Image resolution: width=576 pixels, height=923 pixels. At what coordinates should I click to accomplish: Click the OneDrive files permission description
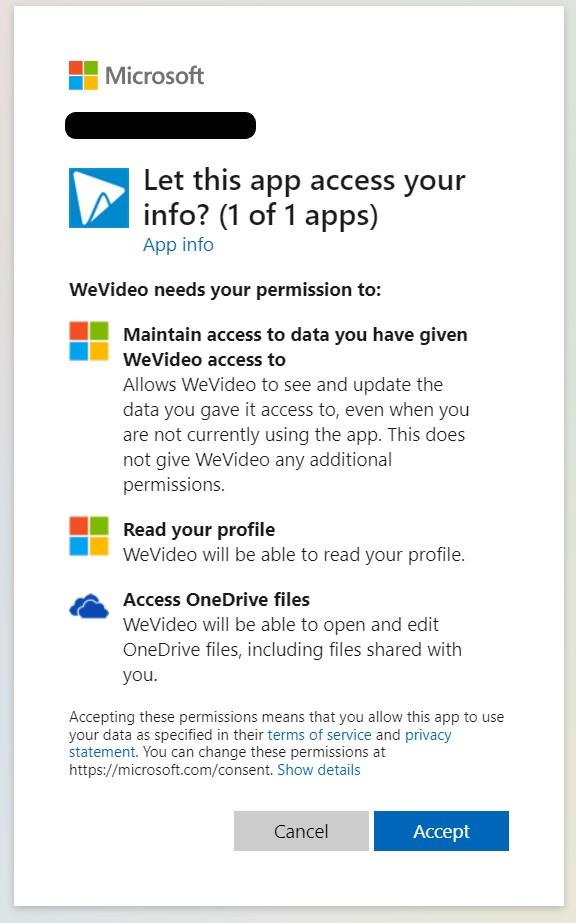click(x=292, y=649)
